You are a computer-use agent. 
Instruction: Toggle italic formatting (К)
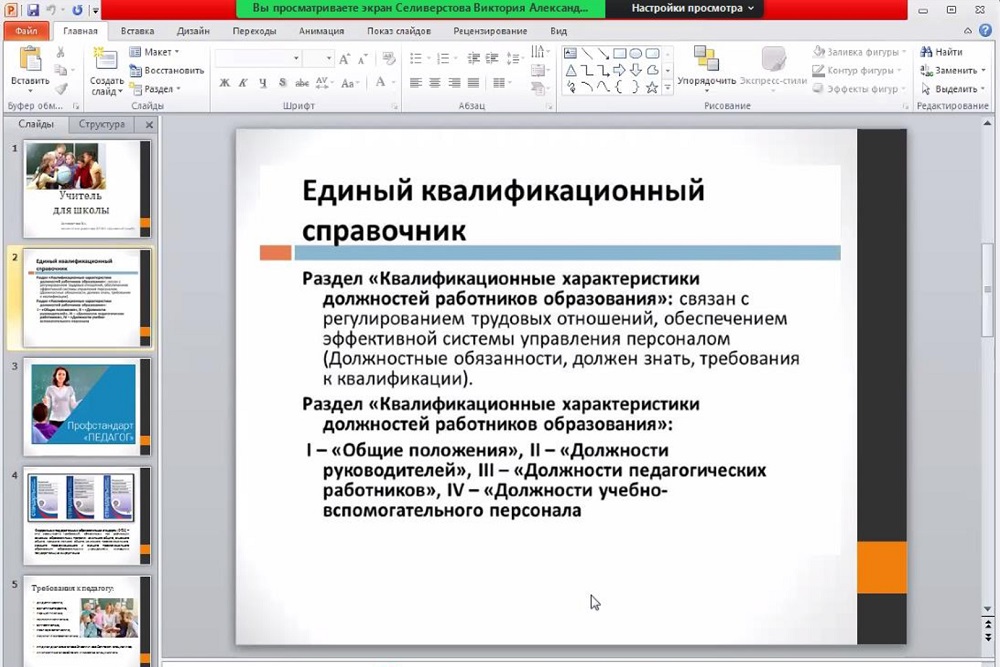(241, 84)
